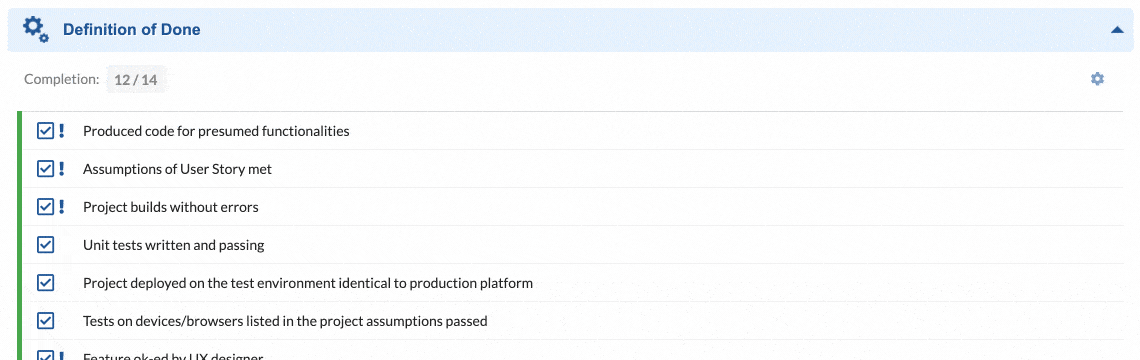Select the Unit tests written and passing text
1140x360 pixels.
coord(174,245)
